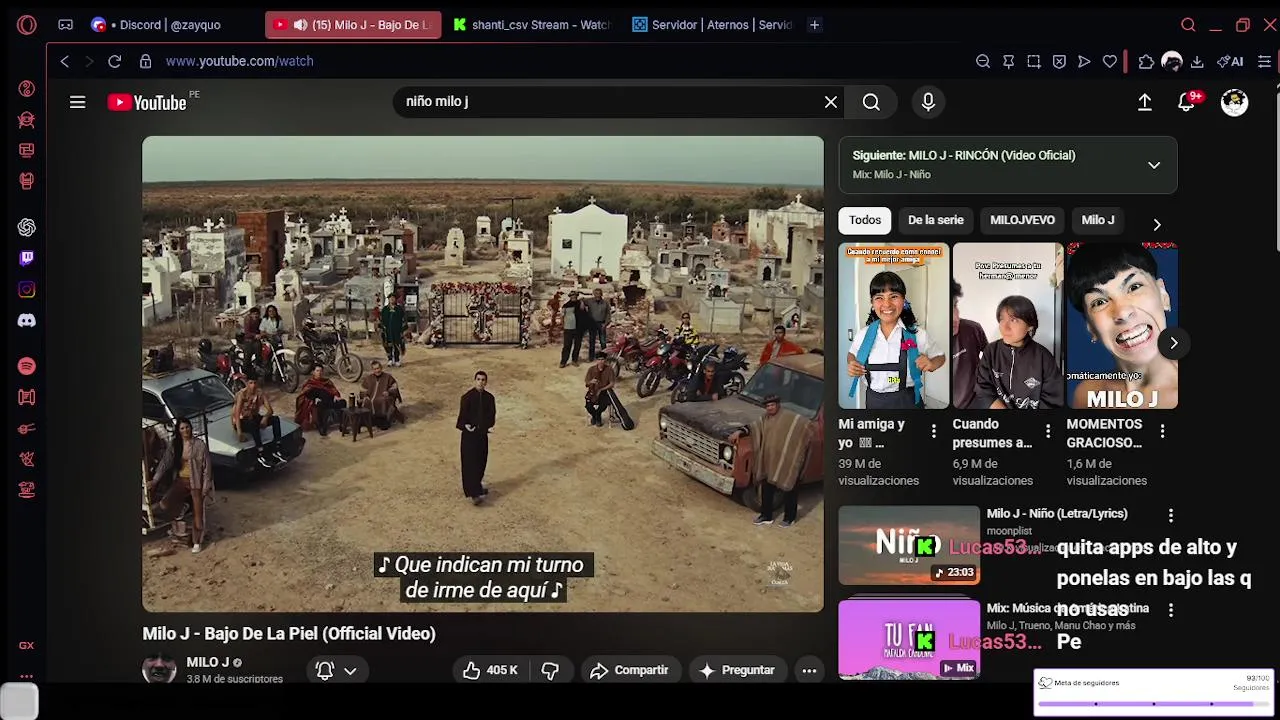Open the YouTube account avatar menu
Image resolution: width=1280 pixels, height=720 pixels.
1235,102
